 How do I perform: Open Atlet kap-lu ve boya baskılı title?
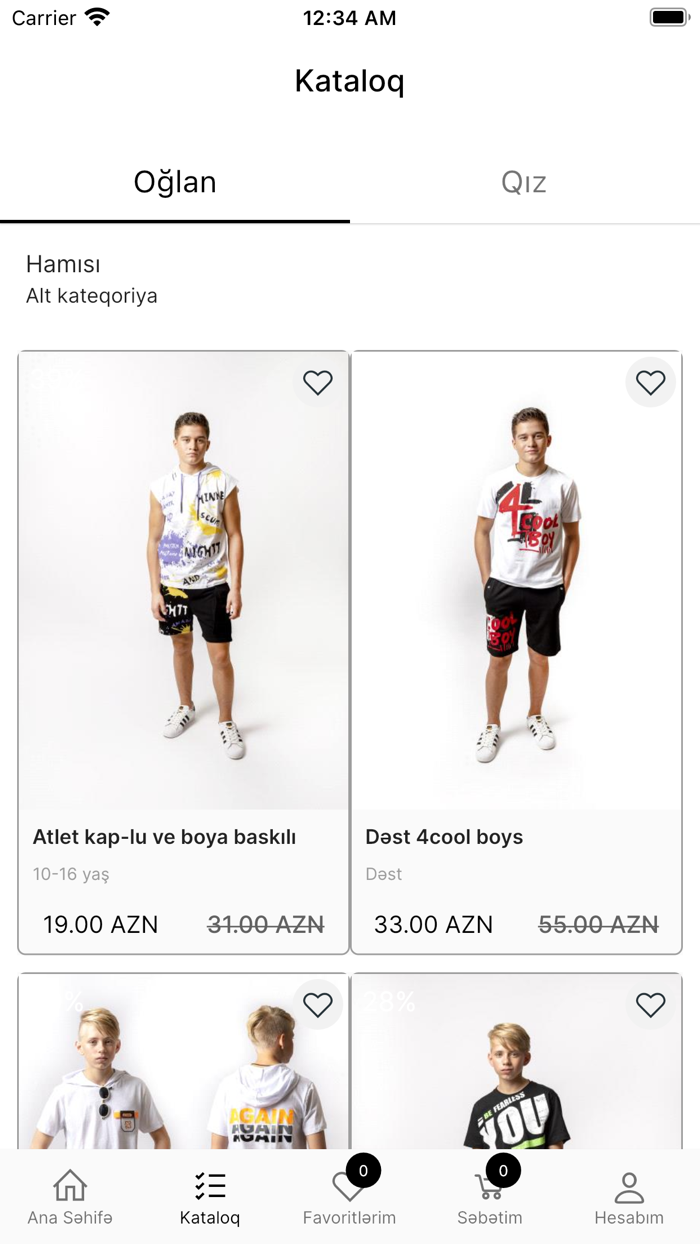[x=164, y=837]
